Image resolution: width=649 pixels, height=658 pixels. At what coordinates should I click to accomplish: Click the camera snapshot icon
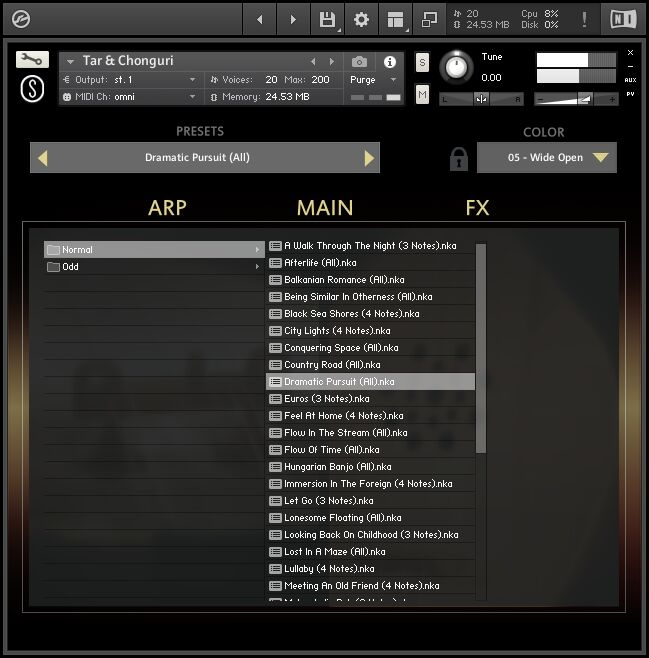tap(360, 62)
